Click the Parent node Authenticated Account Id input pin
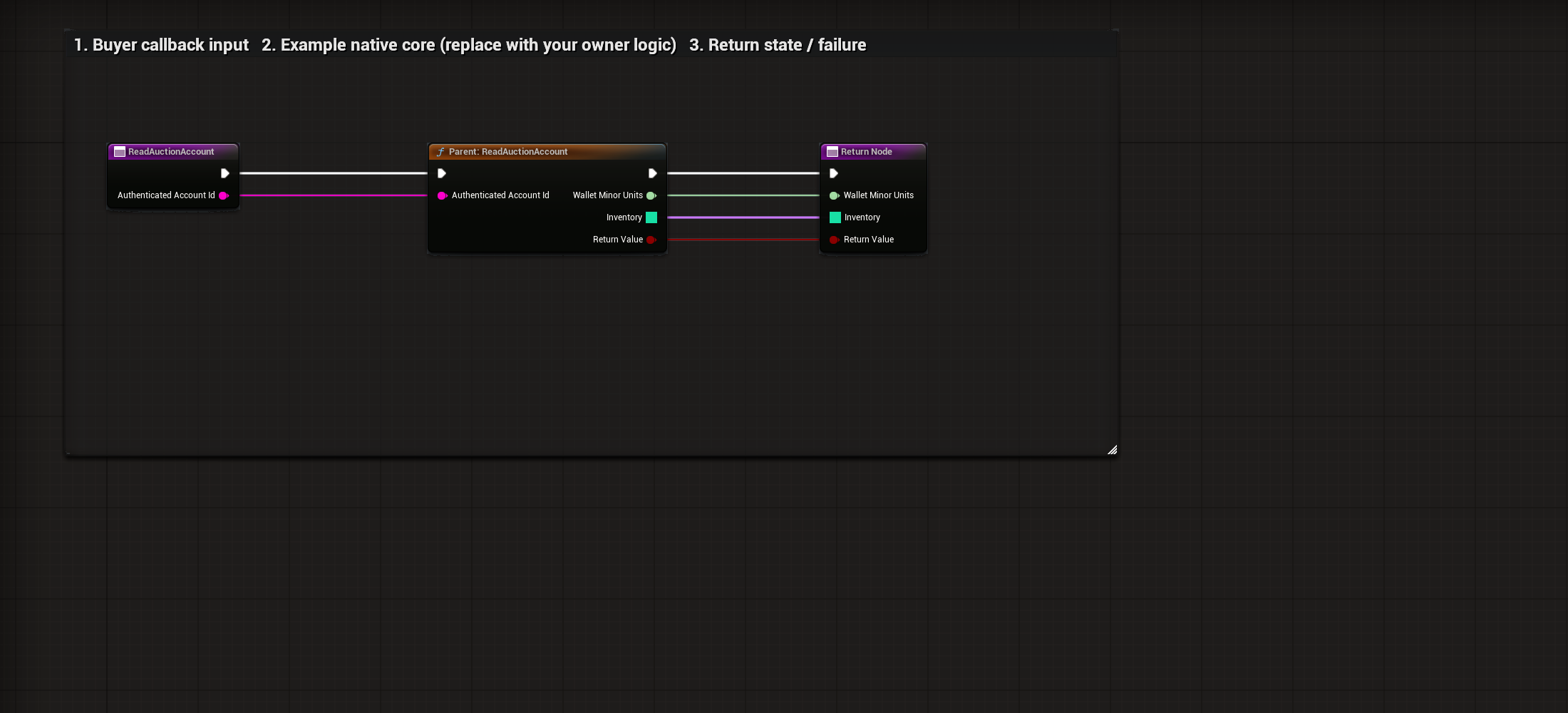 [442, 195]
